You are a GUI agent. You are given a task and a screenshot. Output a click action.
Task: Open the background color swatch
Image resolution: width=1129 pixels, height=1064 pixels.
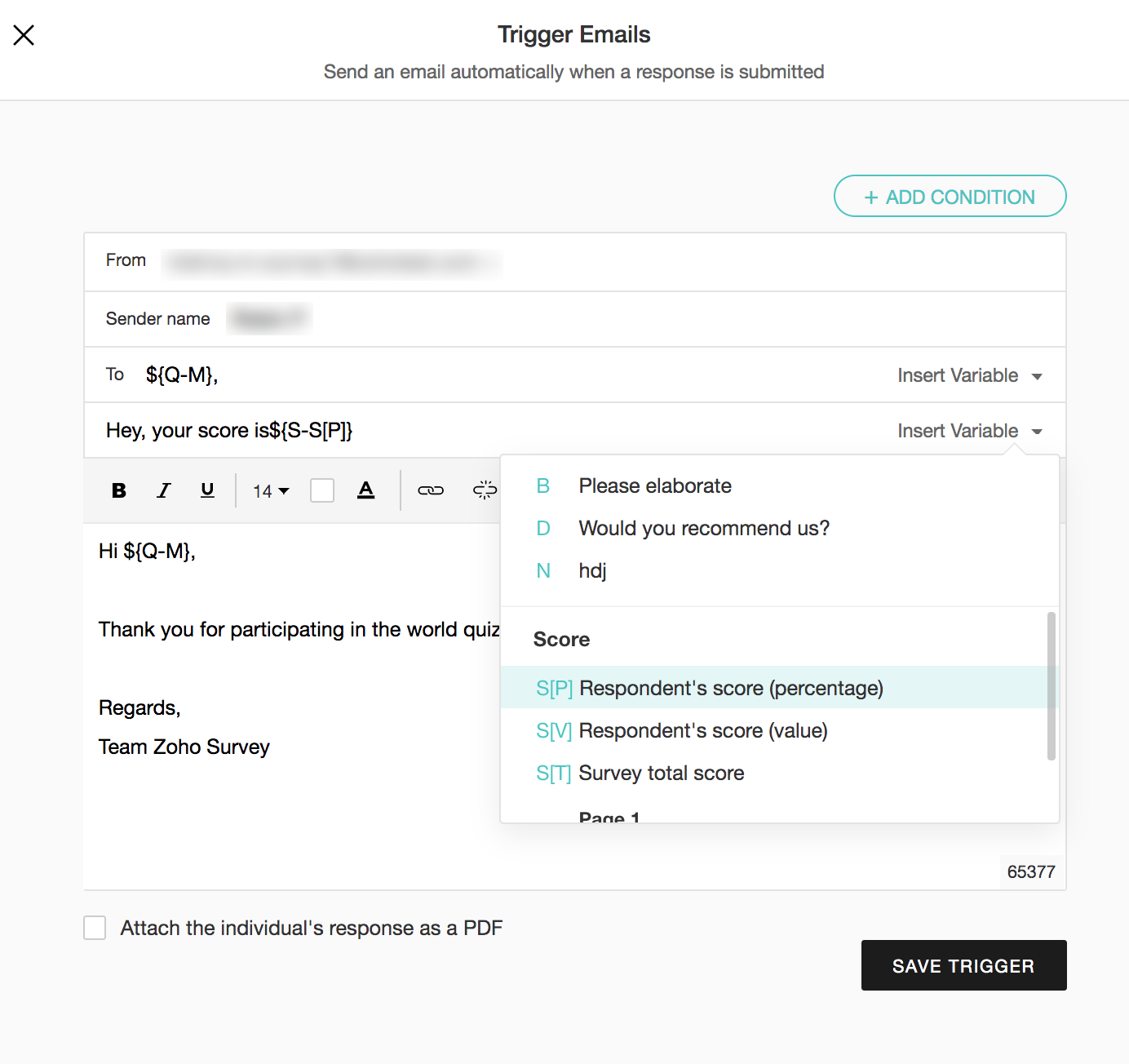tap(322, 490)
